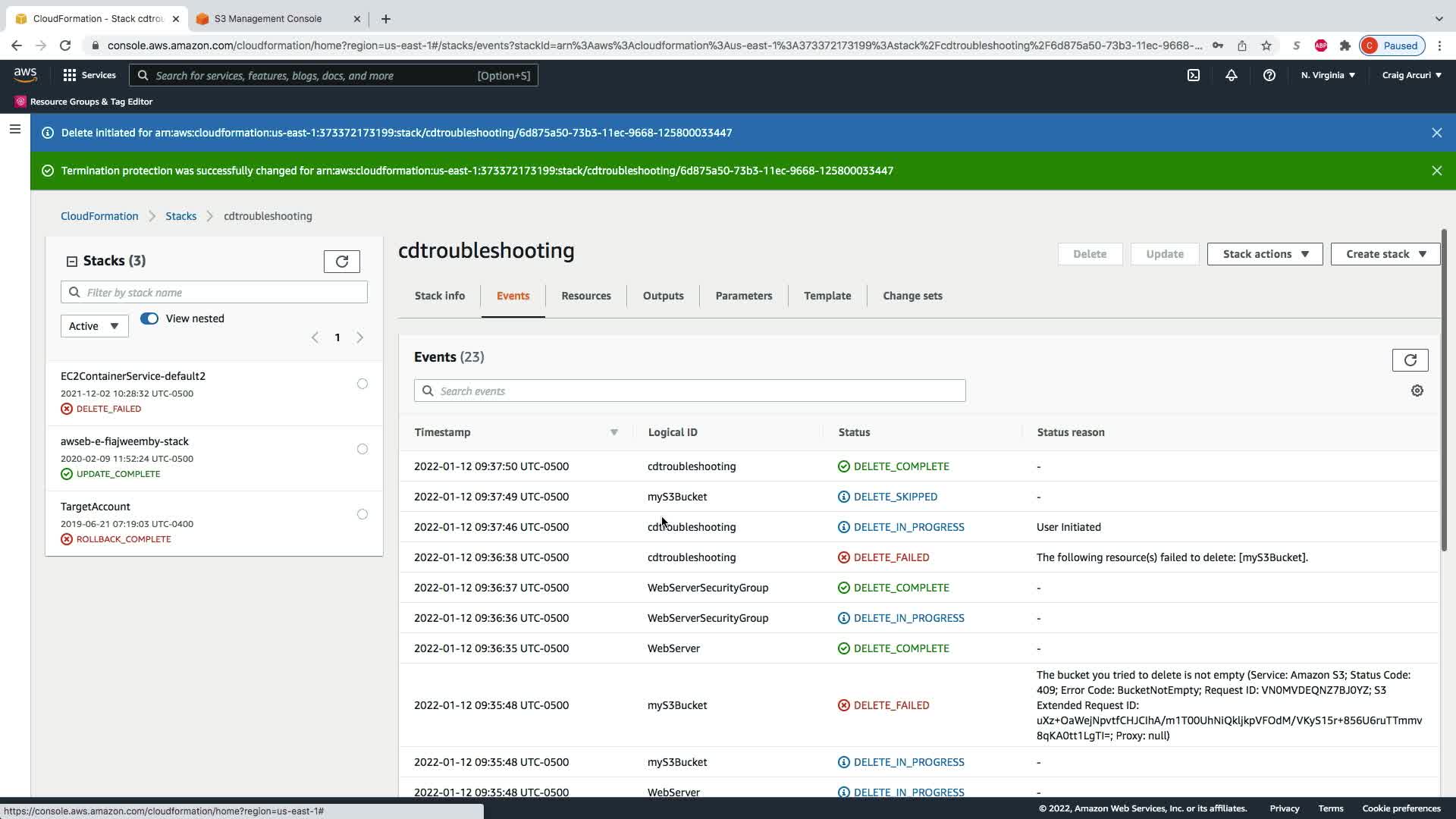Open the Active filter dropdown
1456x819 pixels.
pyautogui.click(x=94, y=326)
